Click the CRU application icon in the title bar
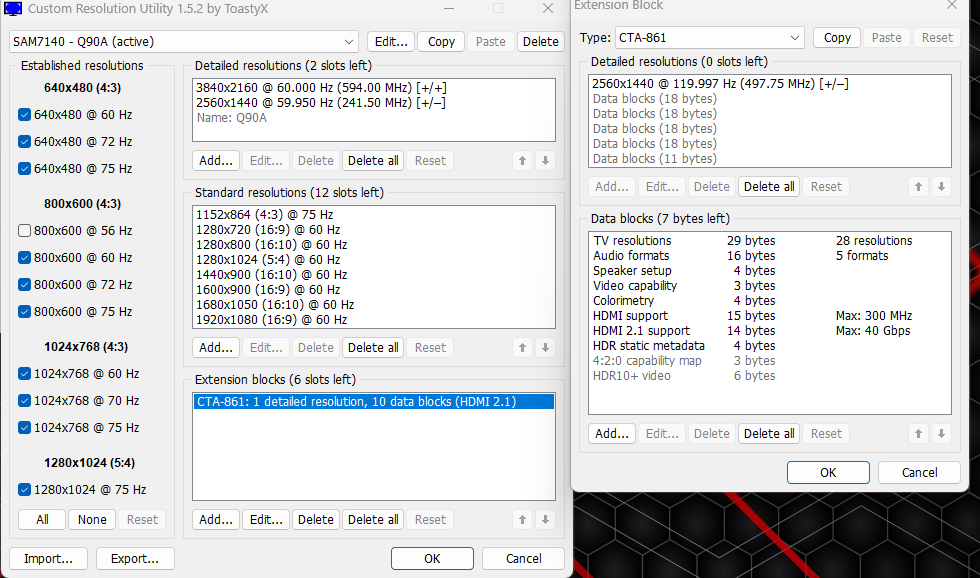 (13, 8)
